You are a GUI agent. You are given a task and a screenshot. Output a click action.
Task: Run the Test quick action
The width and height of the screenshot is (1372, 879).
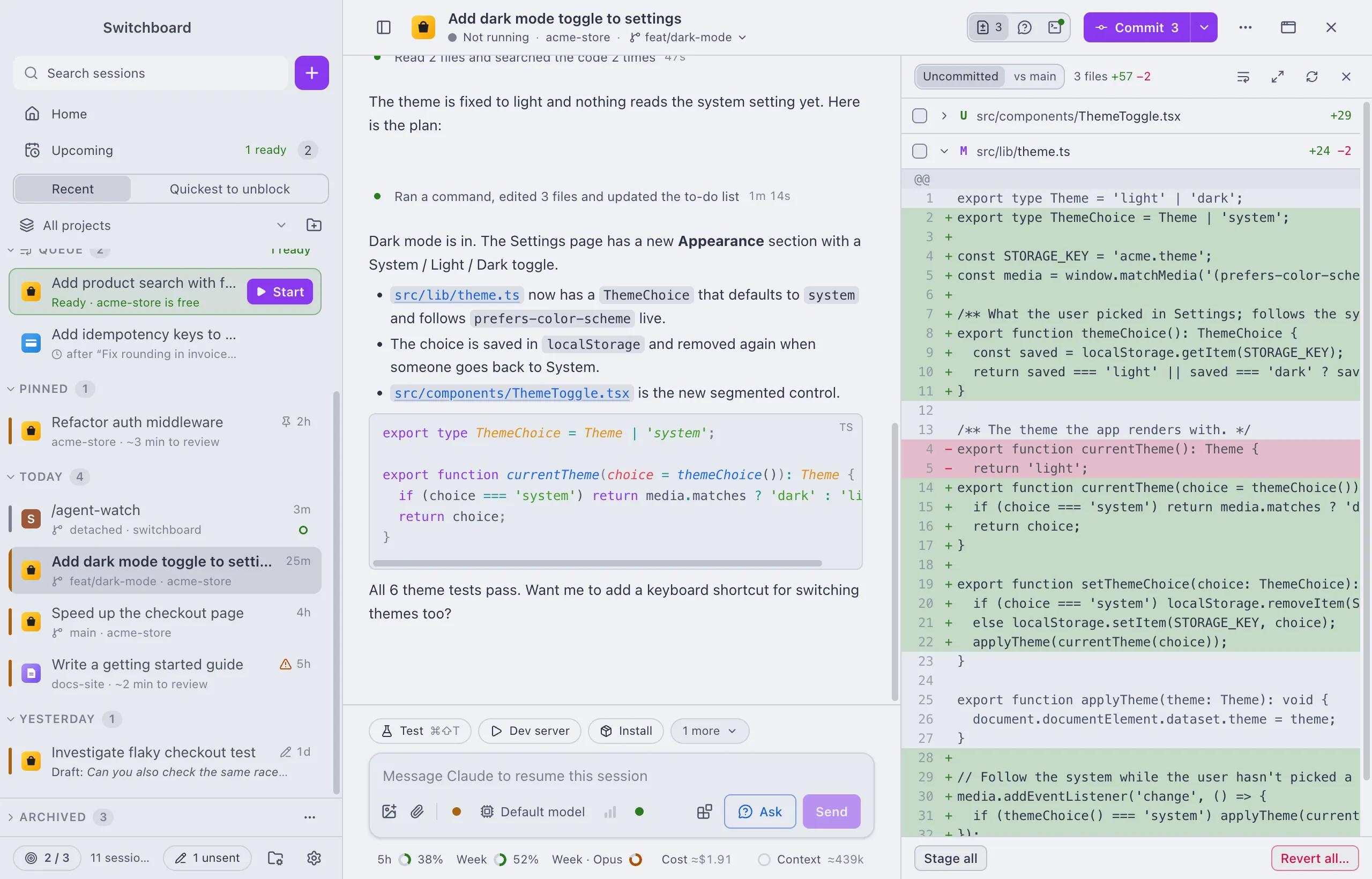pos(420,731)
